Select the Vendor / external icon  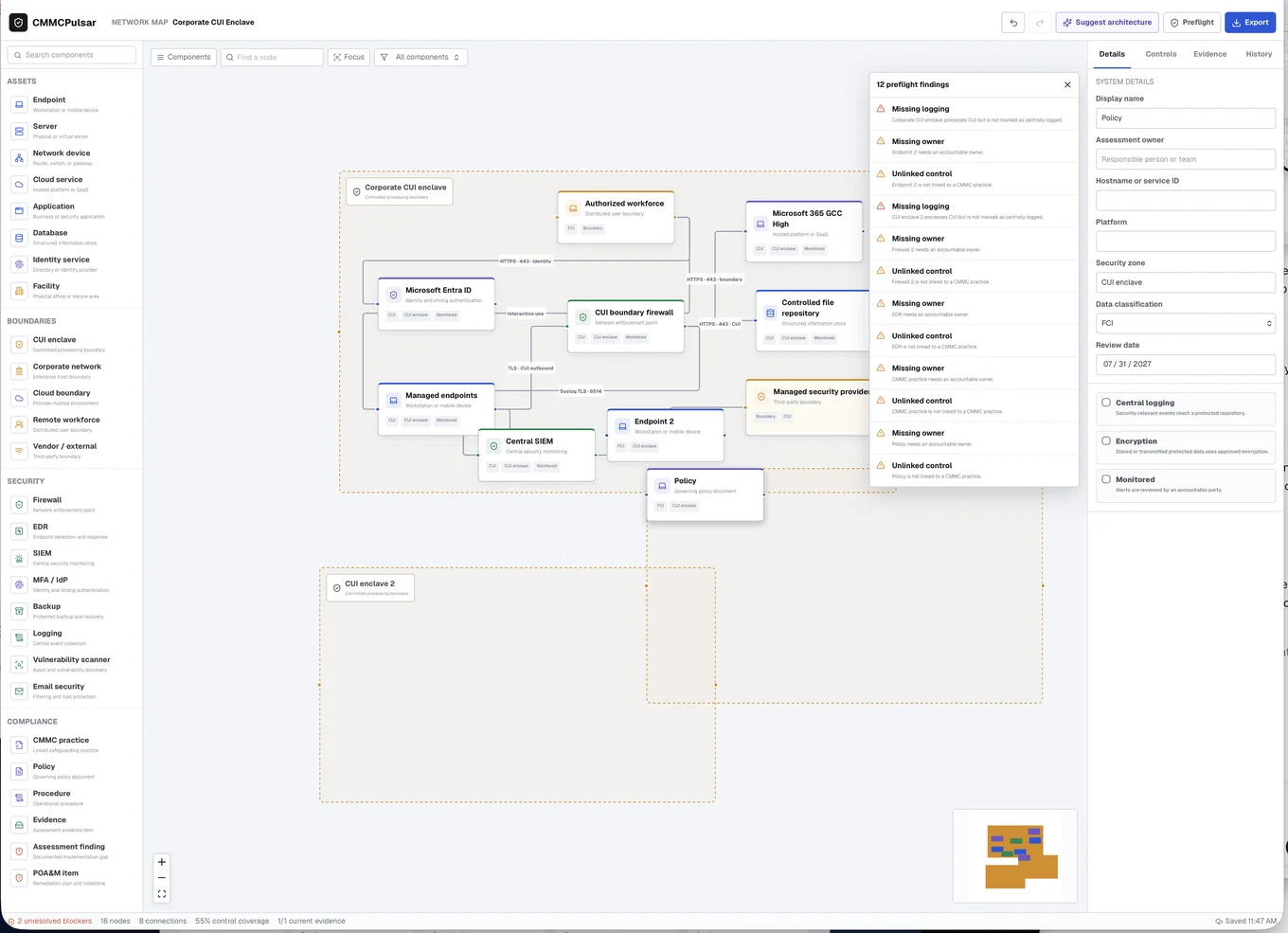19,451
